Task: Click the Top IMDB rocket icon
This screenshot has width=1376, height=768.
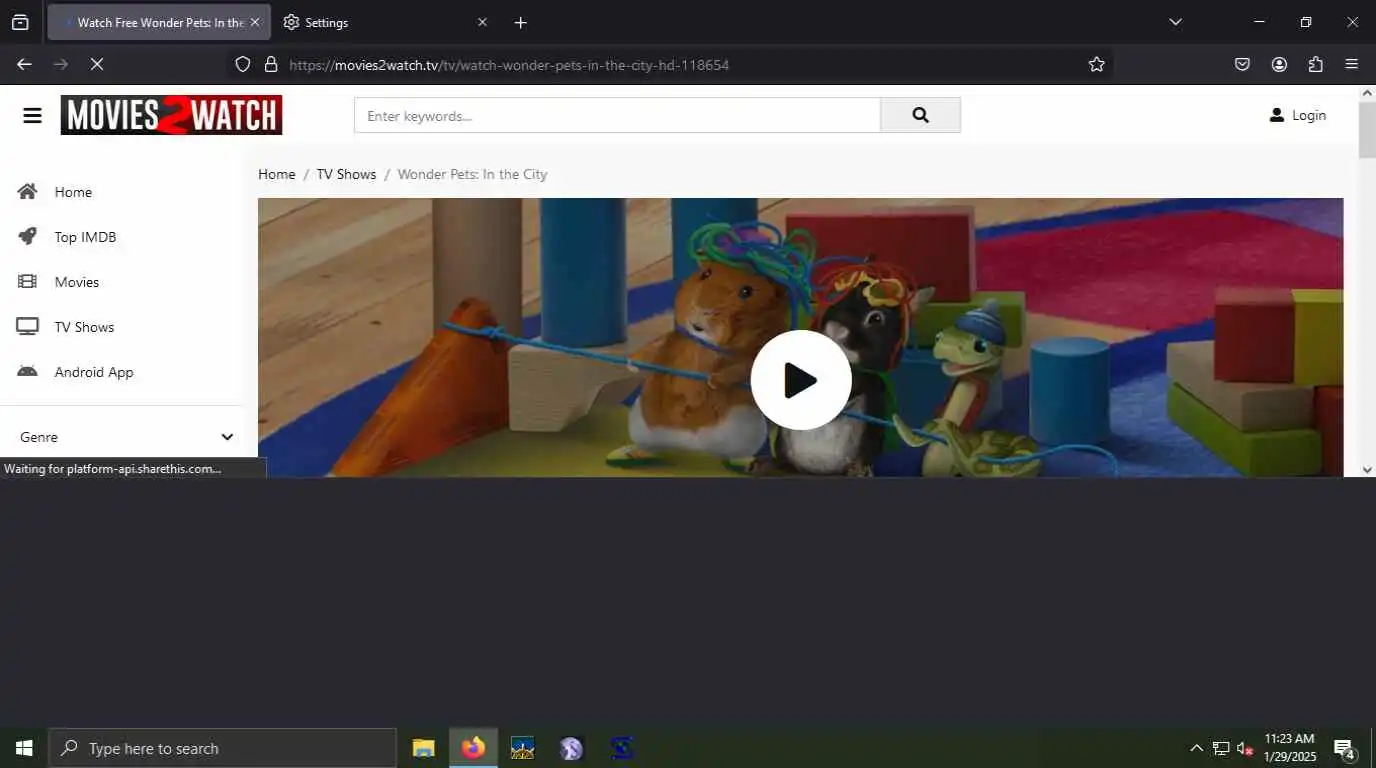Action: [27, 237]
